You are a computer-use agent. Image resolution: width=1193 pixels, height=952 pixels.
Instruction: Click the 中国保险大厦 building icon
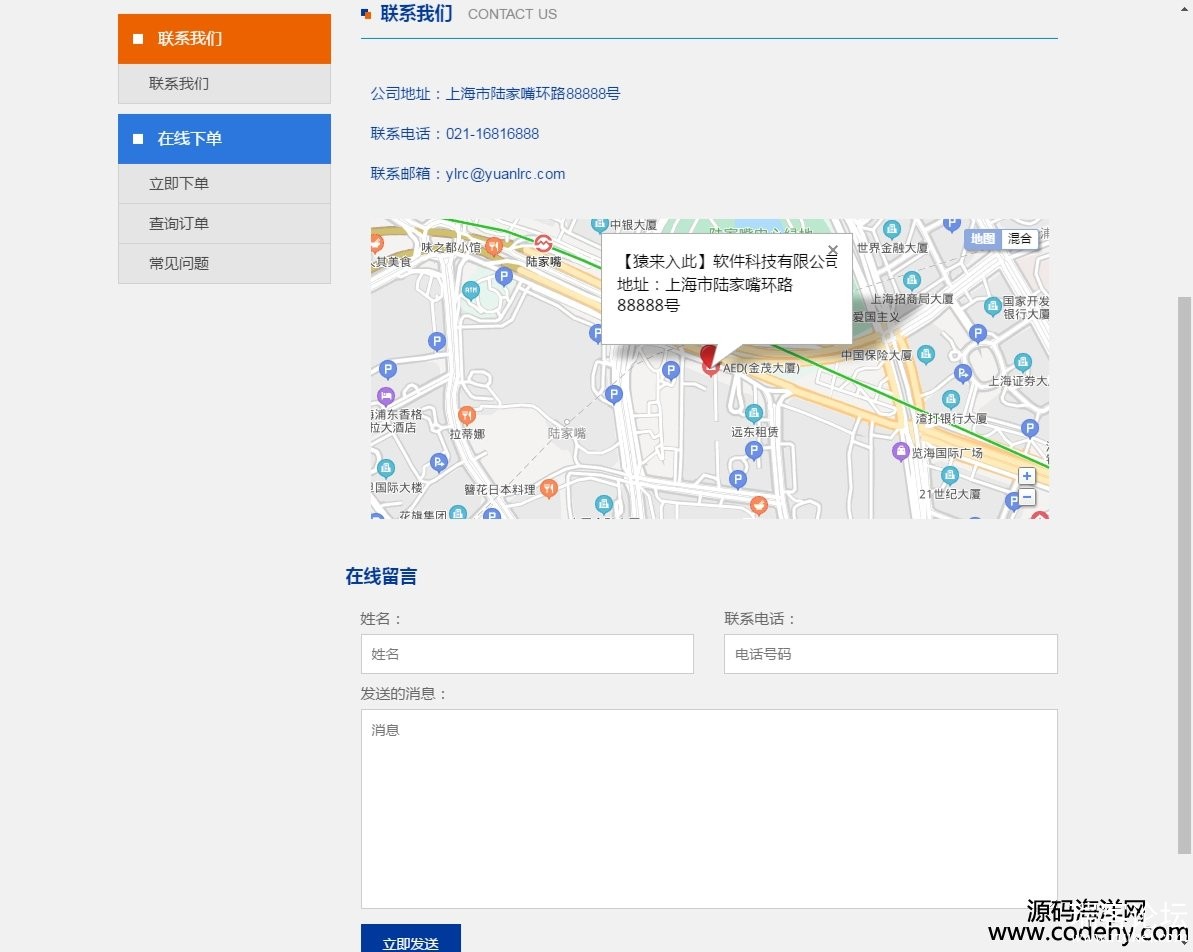pos(926,355)
